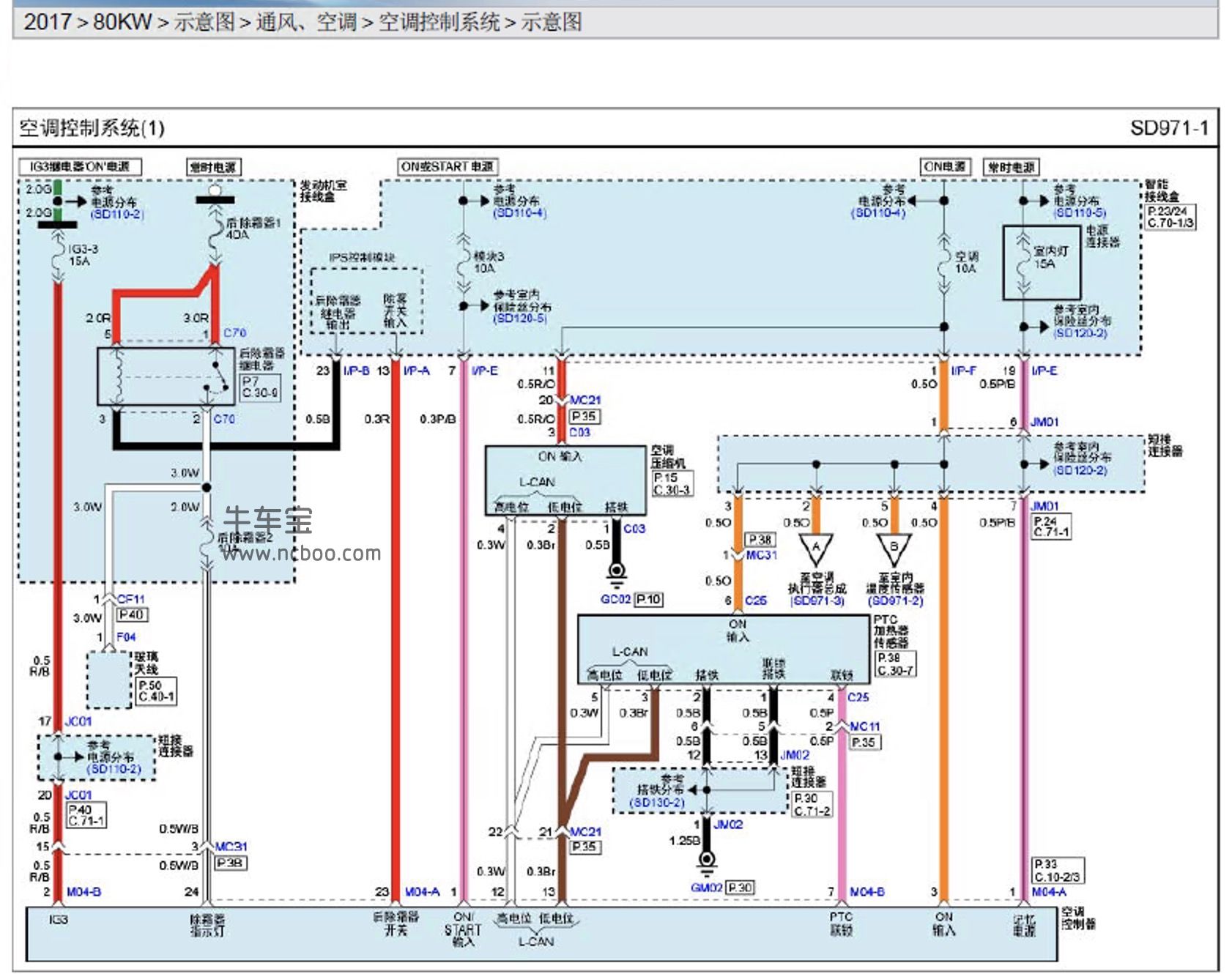Click the ON电源 header box
Viewport: 1232px width, 974px height.
click(x=945, y=167)
